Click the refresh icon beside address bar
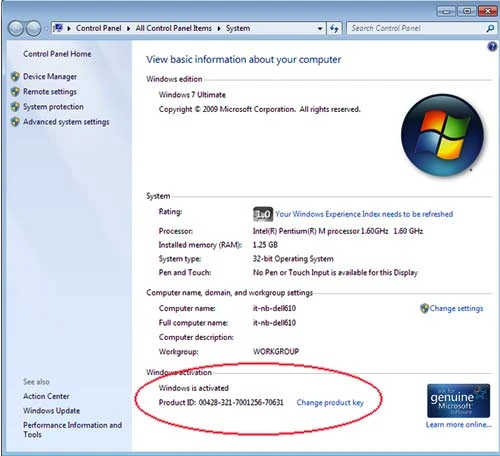Image resolution: width=500 pixels, height=456 pixels. point(334,29)
